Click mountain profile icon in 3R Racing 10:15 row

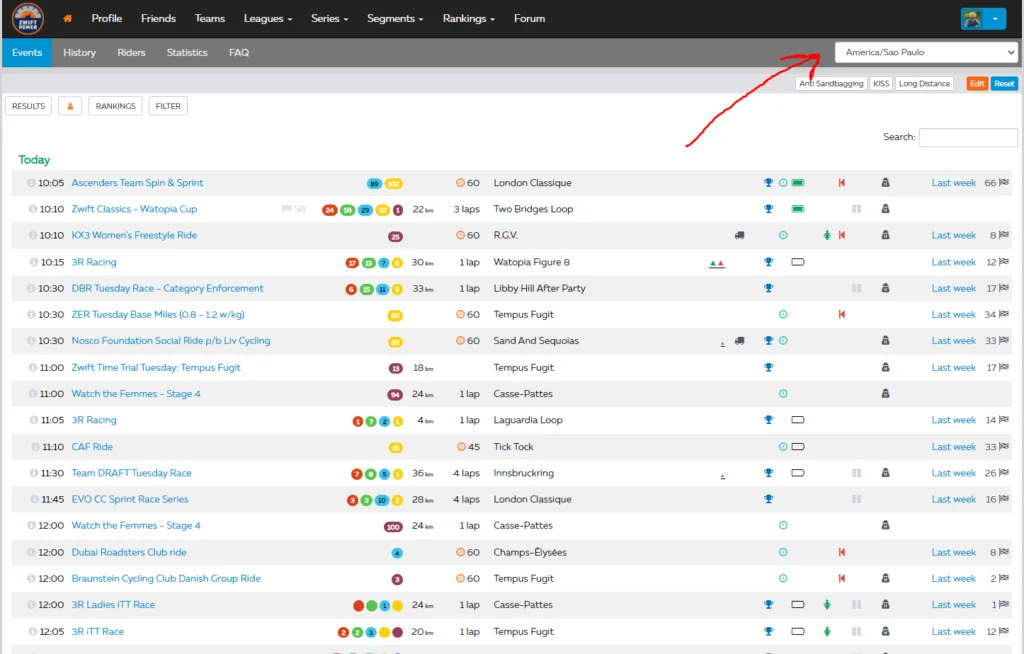tap(716, 263)
